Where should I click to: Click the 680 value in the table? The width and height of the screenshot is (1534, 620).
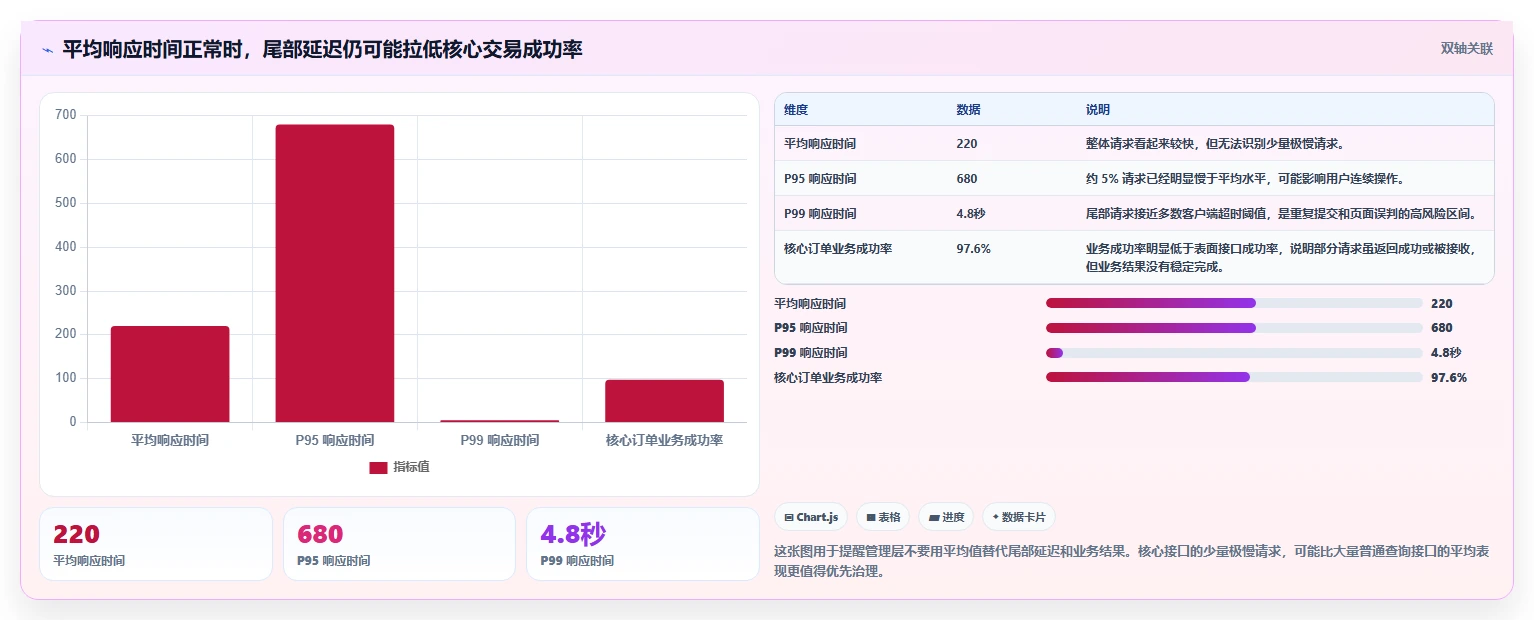click(x=967, y=179)
